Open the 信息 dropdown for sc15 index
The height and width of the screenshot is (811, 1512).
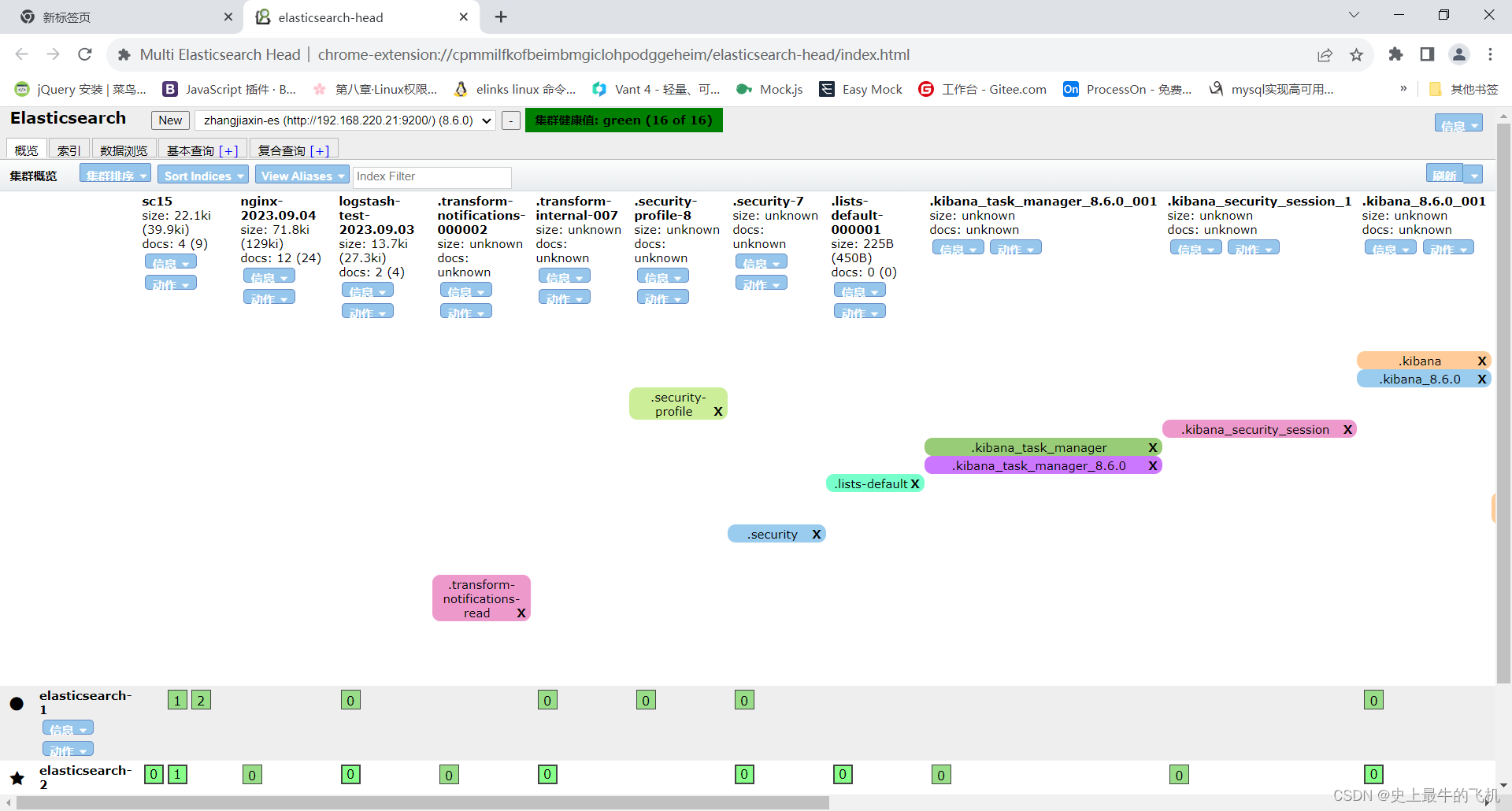pyautogui.click(x=171, y=262)
